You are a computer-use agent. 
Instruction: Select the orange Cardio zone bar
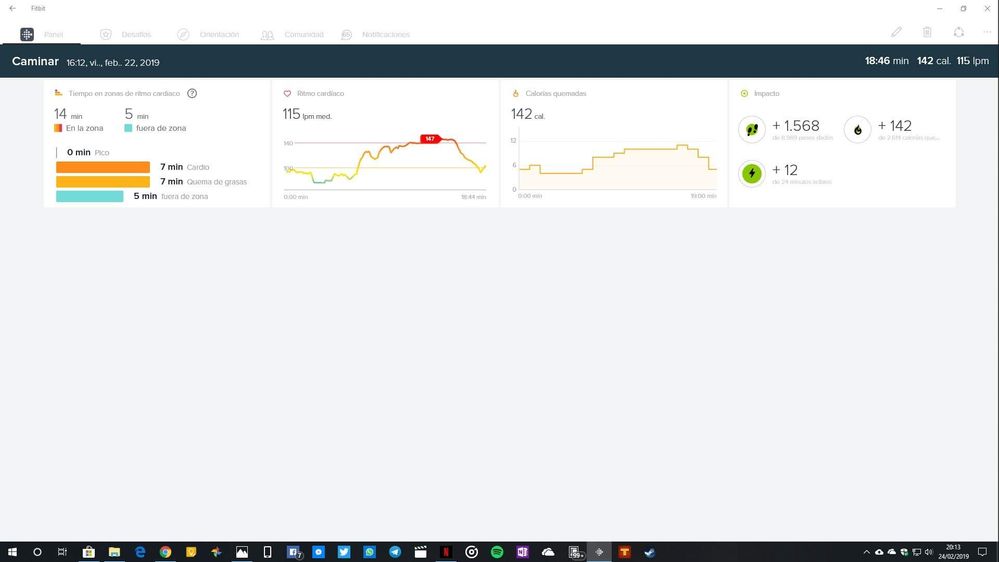pyautogui.click(x=103, y=167)
